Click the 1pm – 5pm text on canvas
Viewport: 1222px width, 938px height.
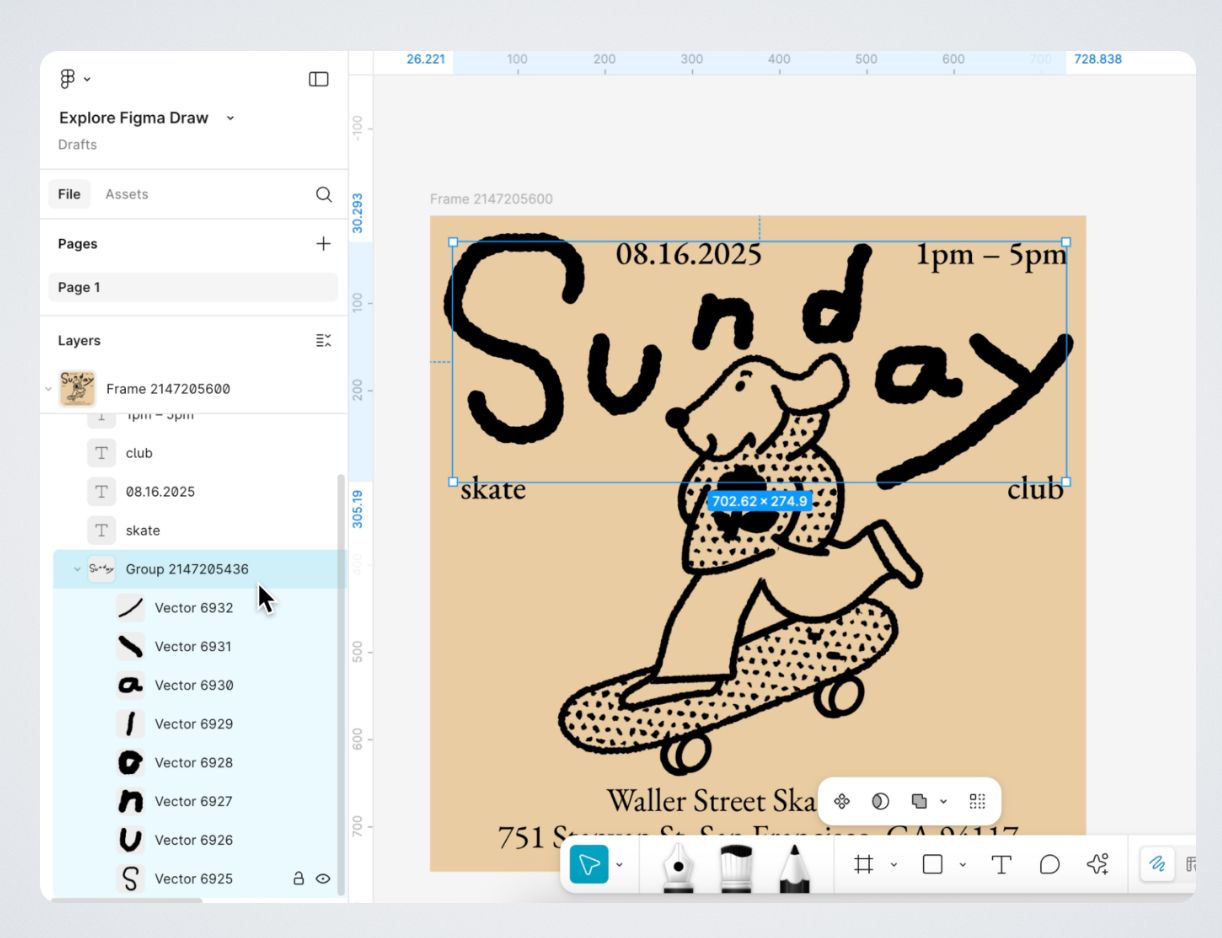pyautogui.click(x=992, y=255)
